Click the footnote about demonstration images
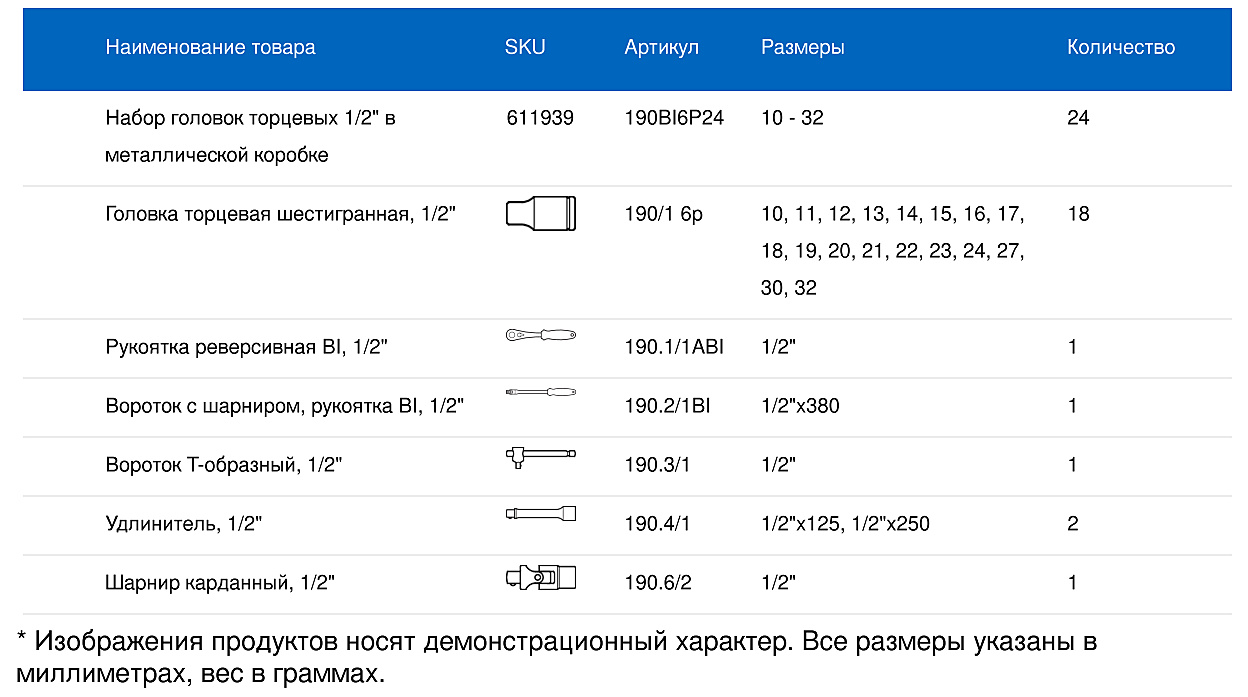This screenshot has height=697, width=1248. [559, 657]
